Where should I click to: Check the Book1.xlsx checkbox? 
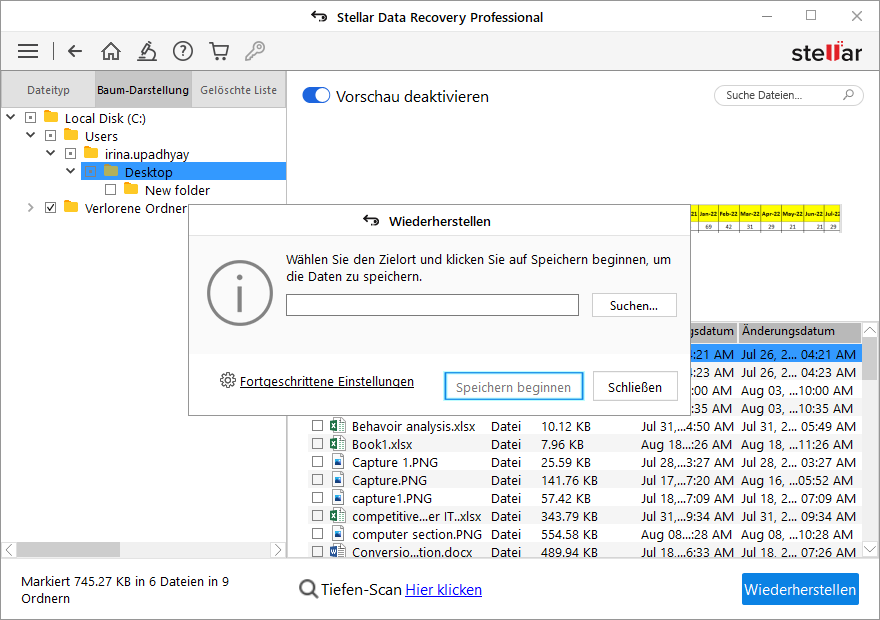(317, 444)
